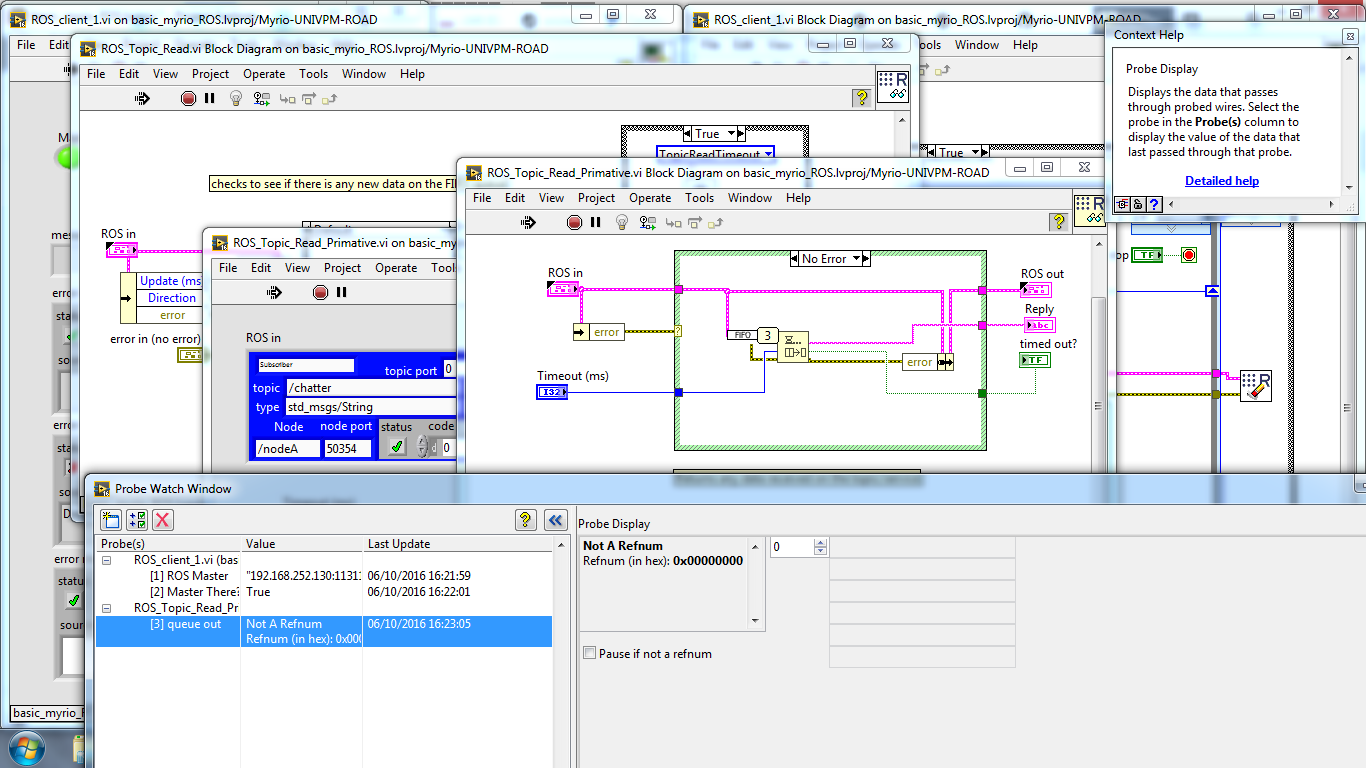Pause ROS_Topic_Read.vi block diagram execution
The width and height of the screenshot is (1366, 768).
(x=209, y=98)
